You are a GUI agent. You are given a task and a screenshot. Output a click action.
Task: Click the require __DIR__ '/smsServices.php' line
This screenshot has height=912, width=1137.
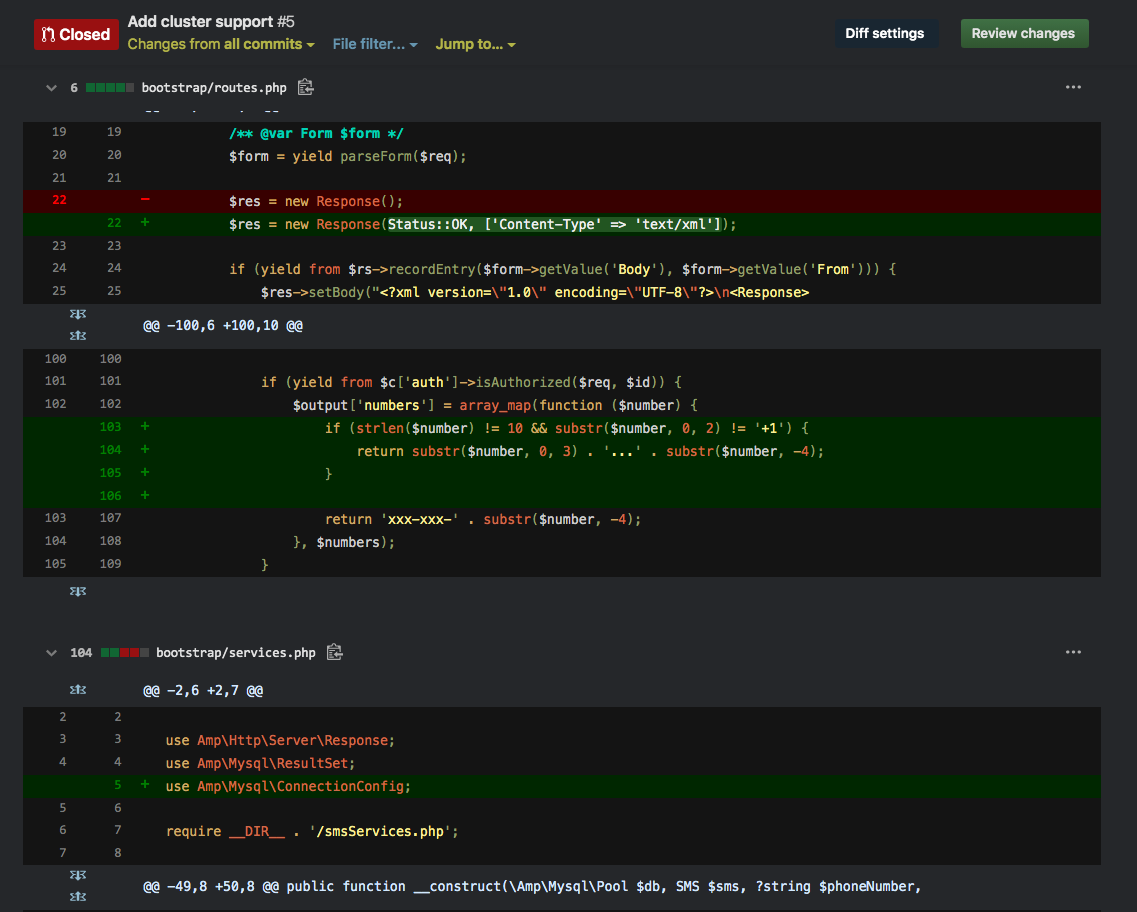tap(312, 832)
